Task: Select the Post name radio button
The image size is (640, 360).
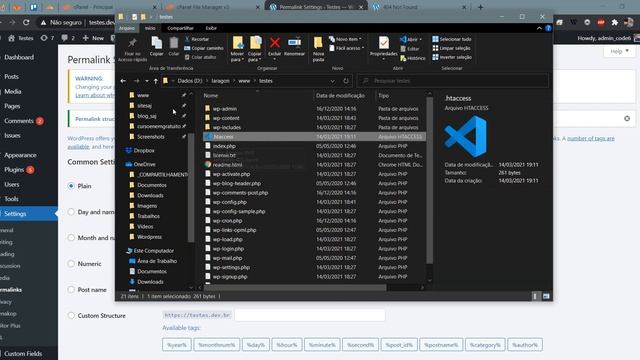Action: click(71, 290)
